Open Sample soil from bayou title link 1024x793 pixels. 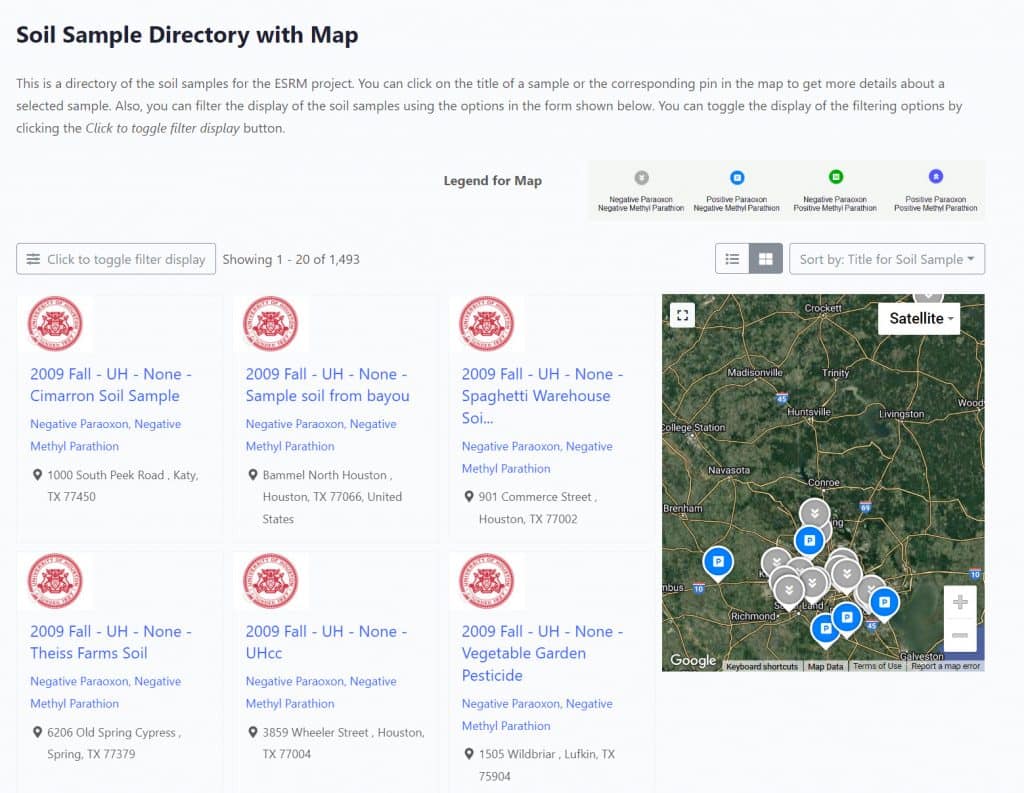point(327,385)
